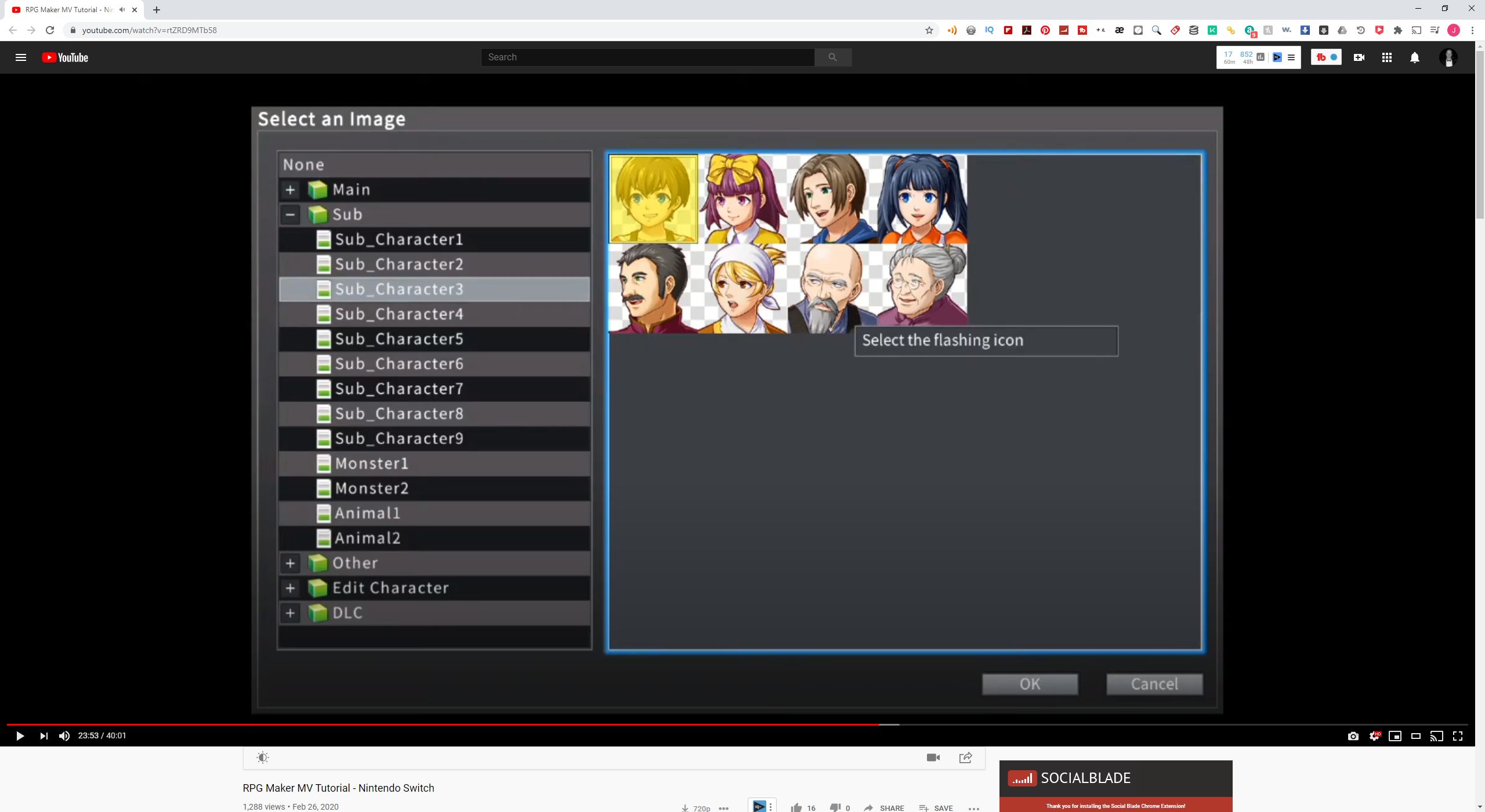The width and height of the screenshot is (1485, 812).
Task: Select Animal2 entry
Action: [434, 538]
